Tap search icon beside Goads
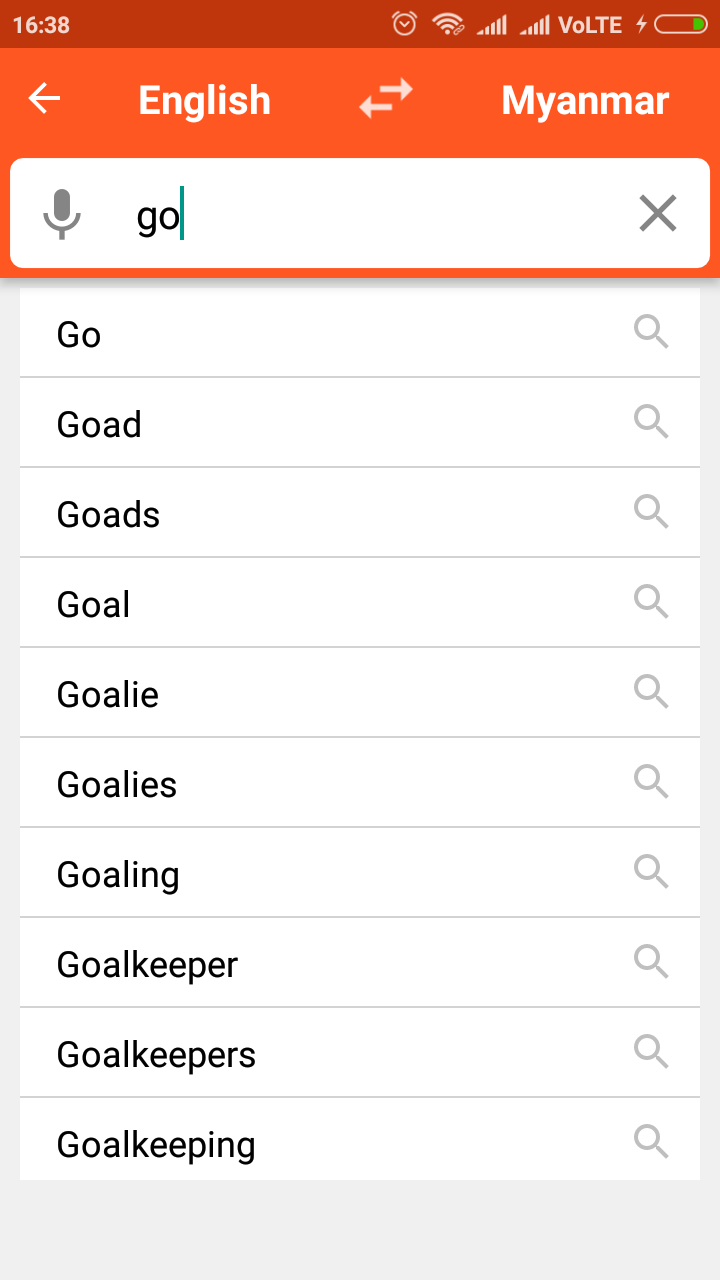Screen dimensions: 720x1280 (x=651, y=511)
